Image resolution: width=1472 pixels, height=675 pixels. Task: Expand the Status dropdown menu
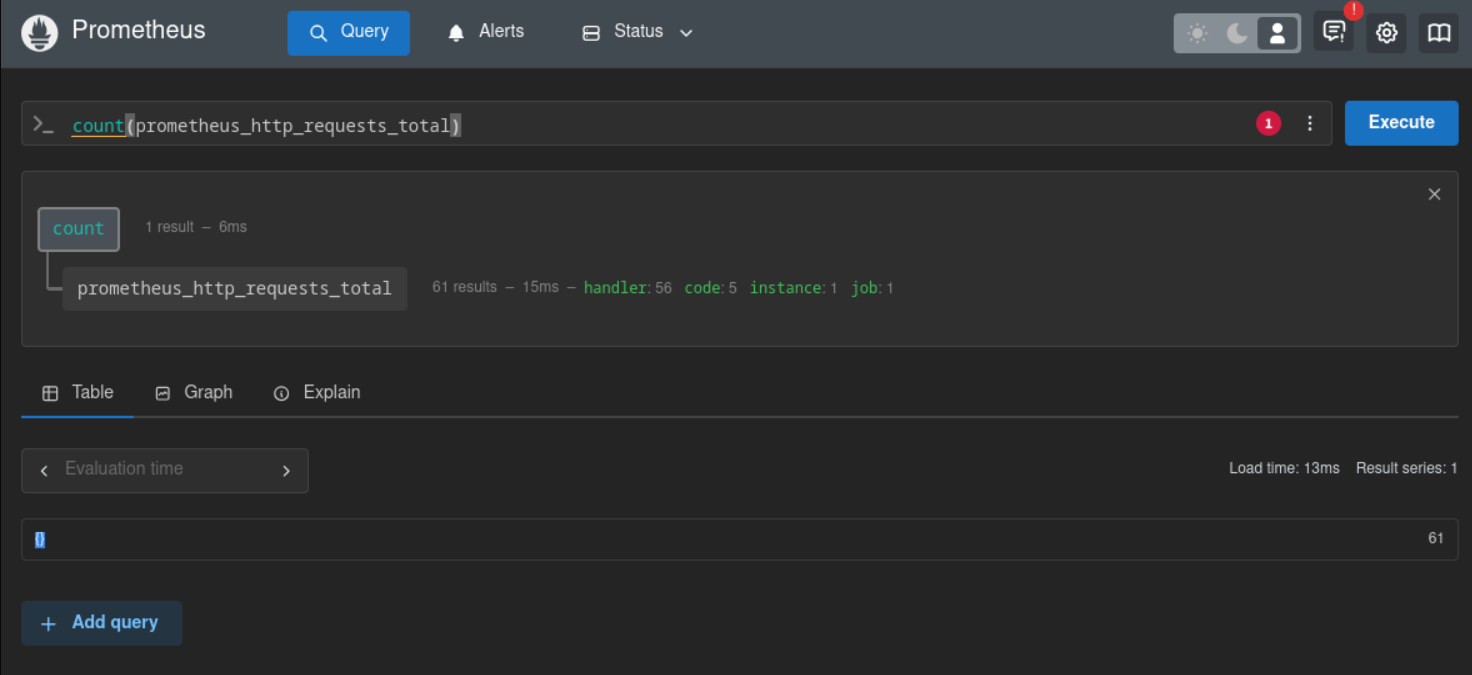[x=637, y=32]
